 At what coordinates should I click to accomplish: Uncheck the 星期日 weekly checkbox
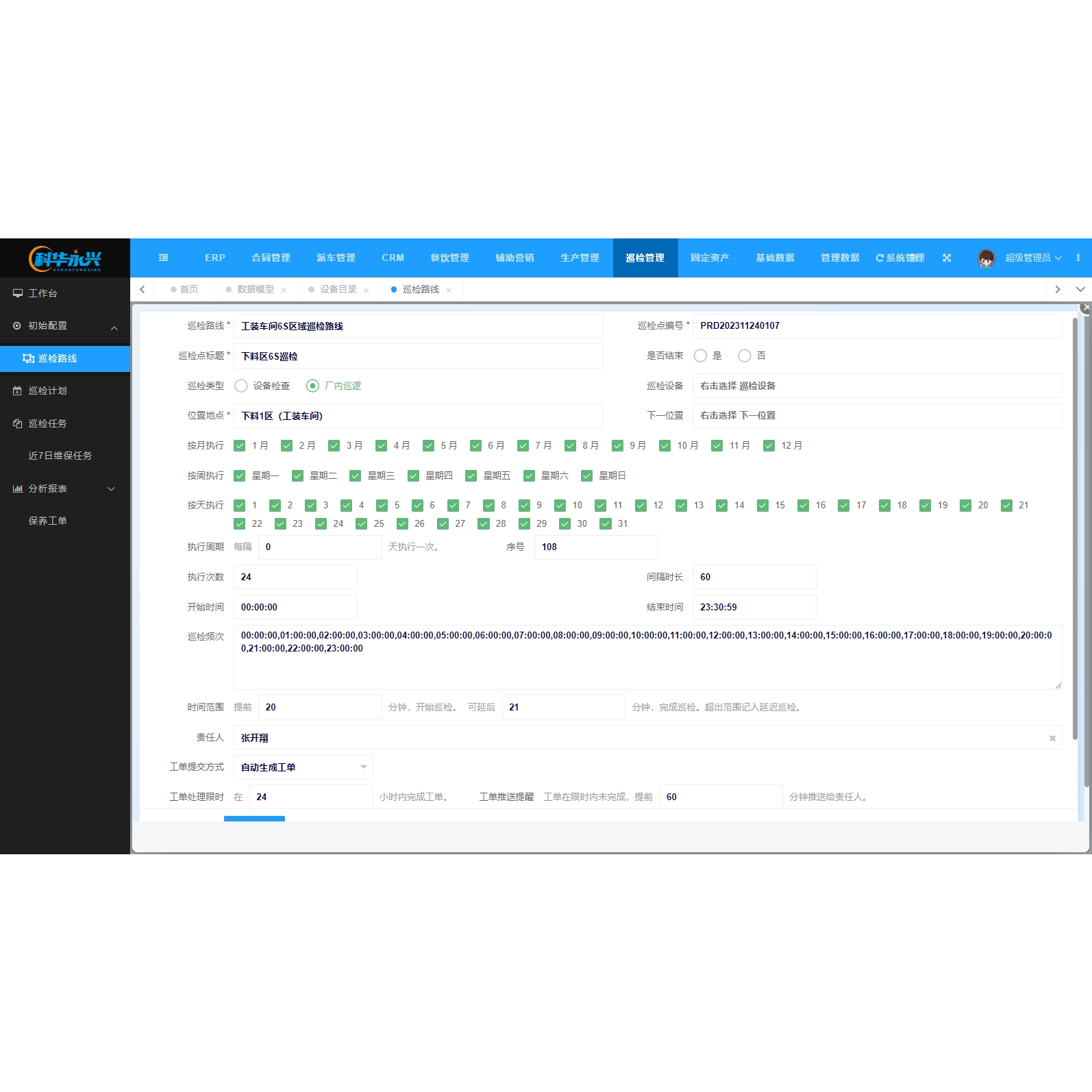587,475
